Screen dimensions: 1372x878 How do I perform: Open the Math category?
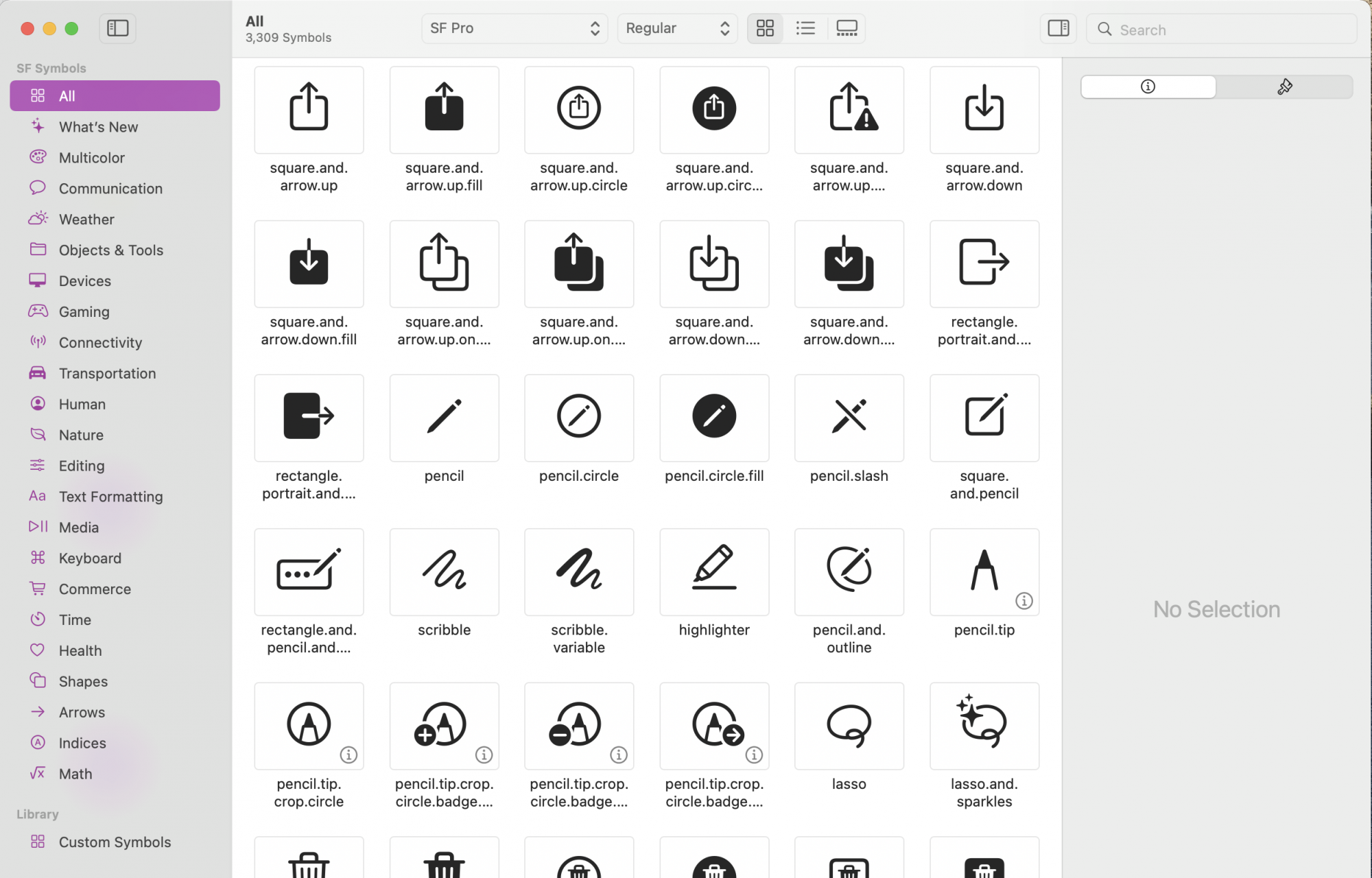coord(115,774)
